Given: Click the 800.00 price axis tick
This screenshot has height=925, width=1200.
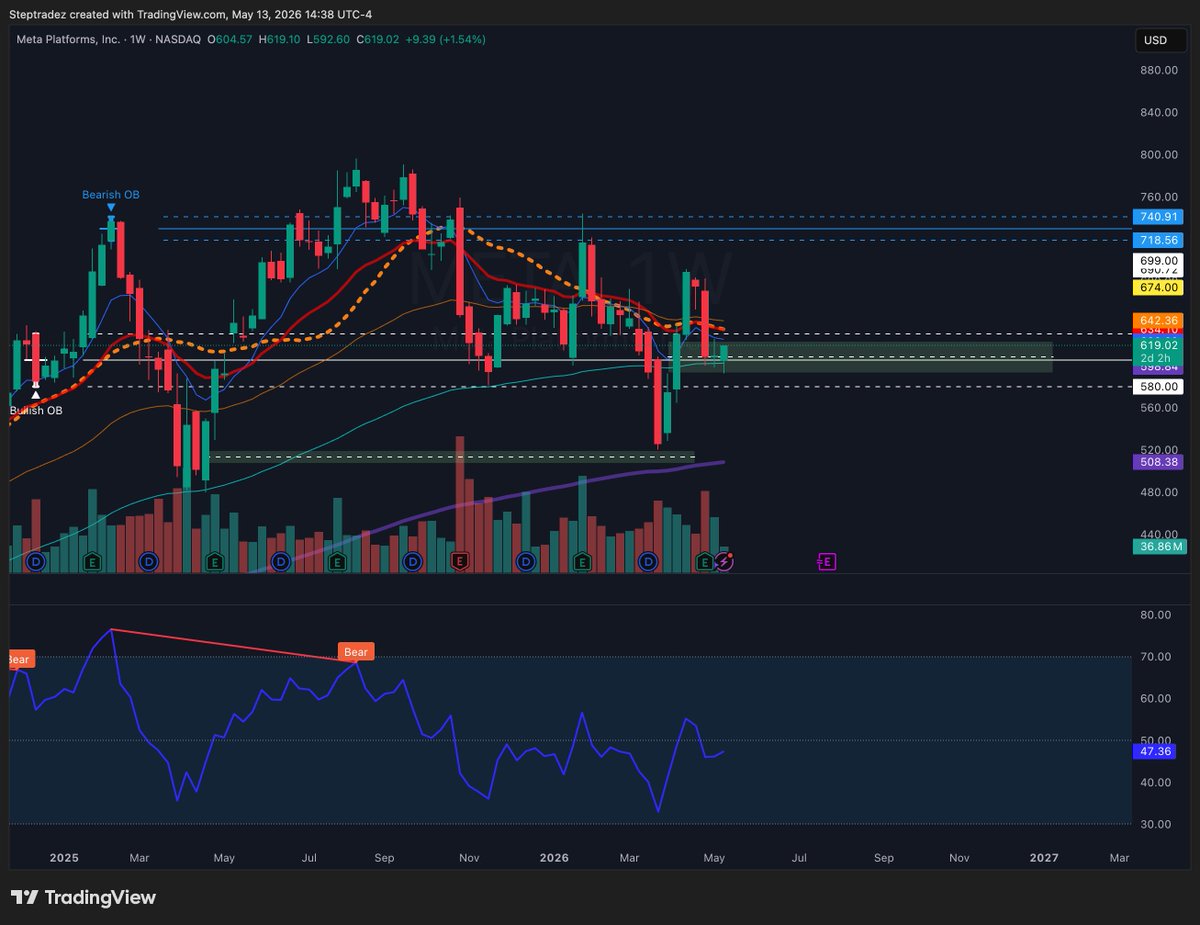Looking at the screenshot, I should [1159, 155].
